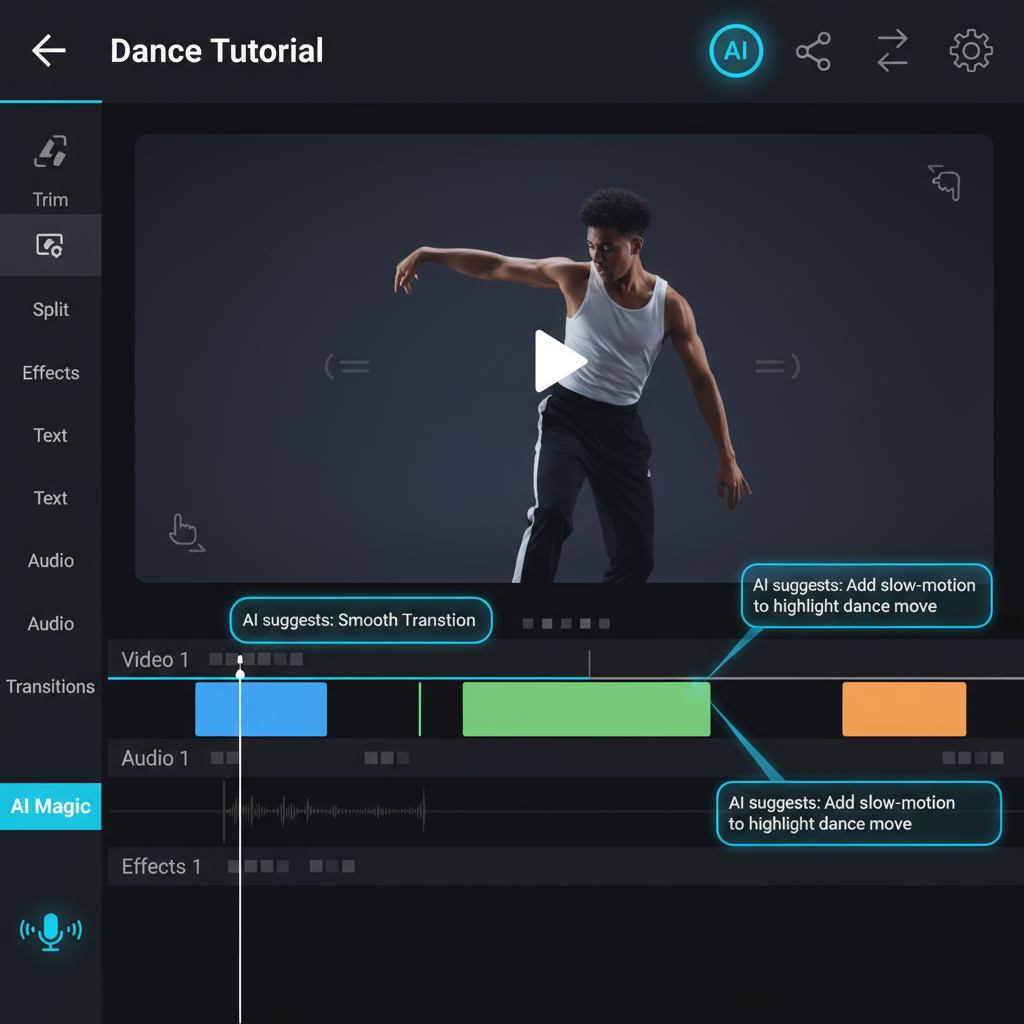Viewport: 1024px width, 1024px height.
Task: Click the AI assistant button
Action: [x=736, y=51]
